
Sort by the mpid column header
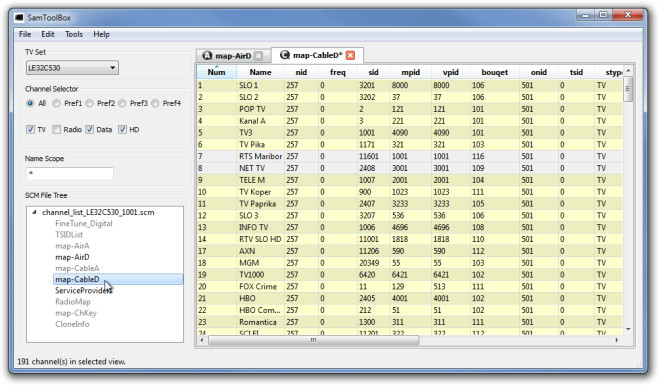410,72
